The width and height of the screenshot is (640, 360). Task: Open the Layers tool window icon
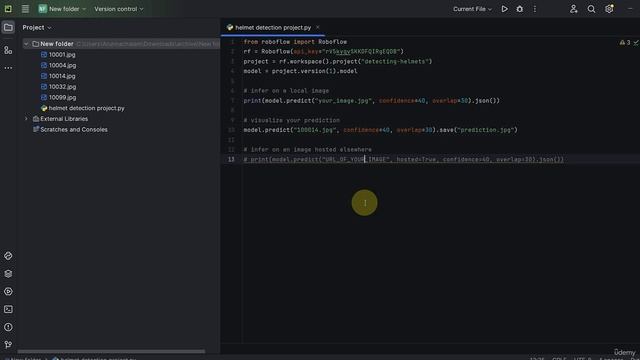click(8, 274)
